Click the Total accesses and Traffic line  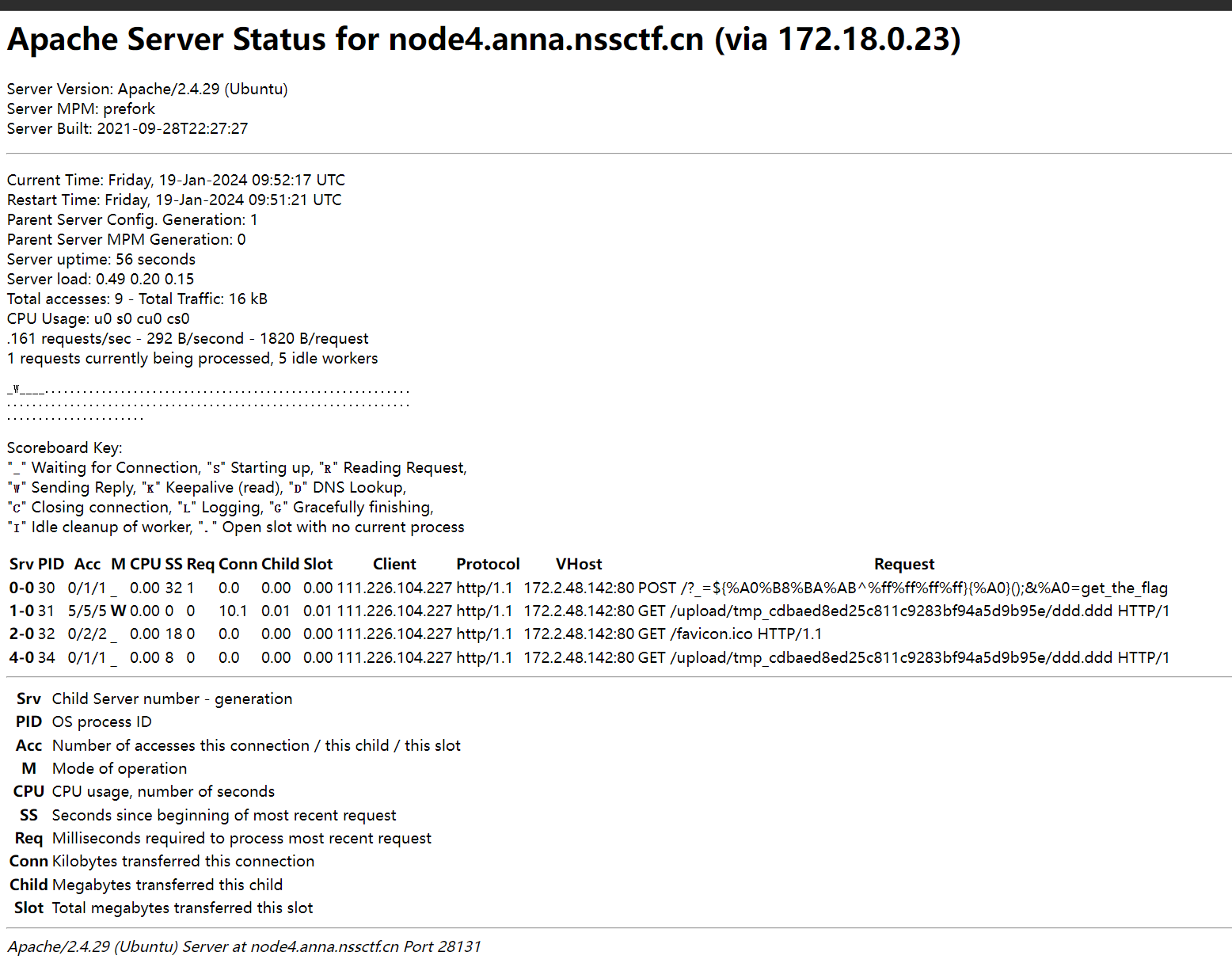tap(137, 299)
